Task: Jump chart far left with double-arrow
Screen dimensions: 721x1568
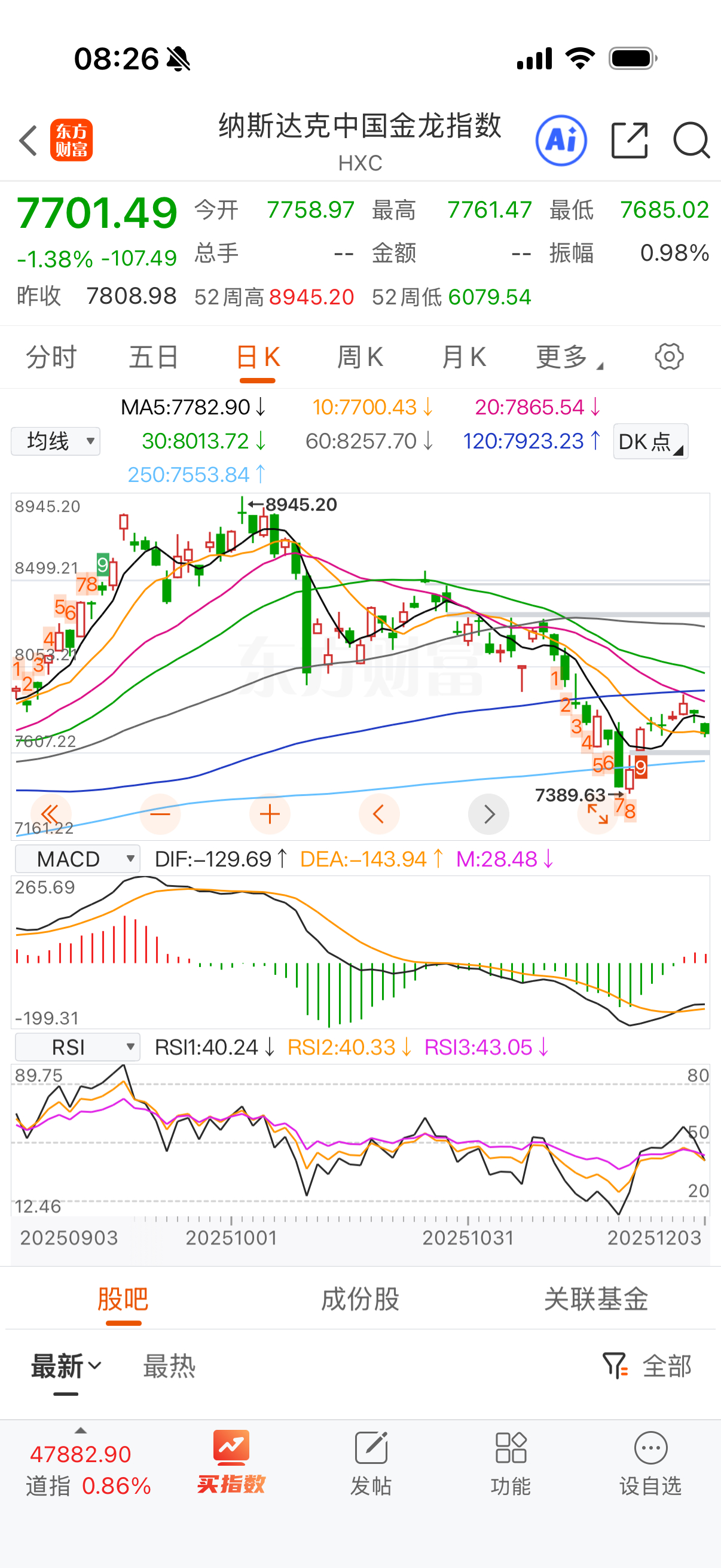Action: pos(50,814)
